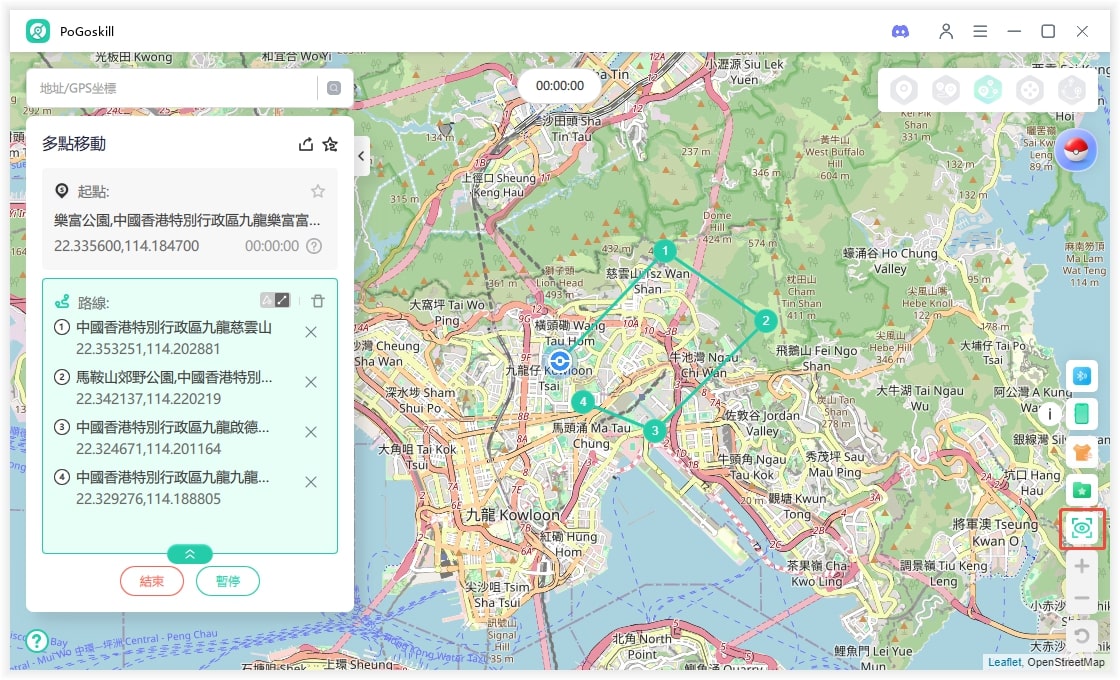Open the Poké Ball button on map

(x=1076, y=151)
